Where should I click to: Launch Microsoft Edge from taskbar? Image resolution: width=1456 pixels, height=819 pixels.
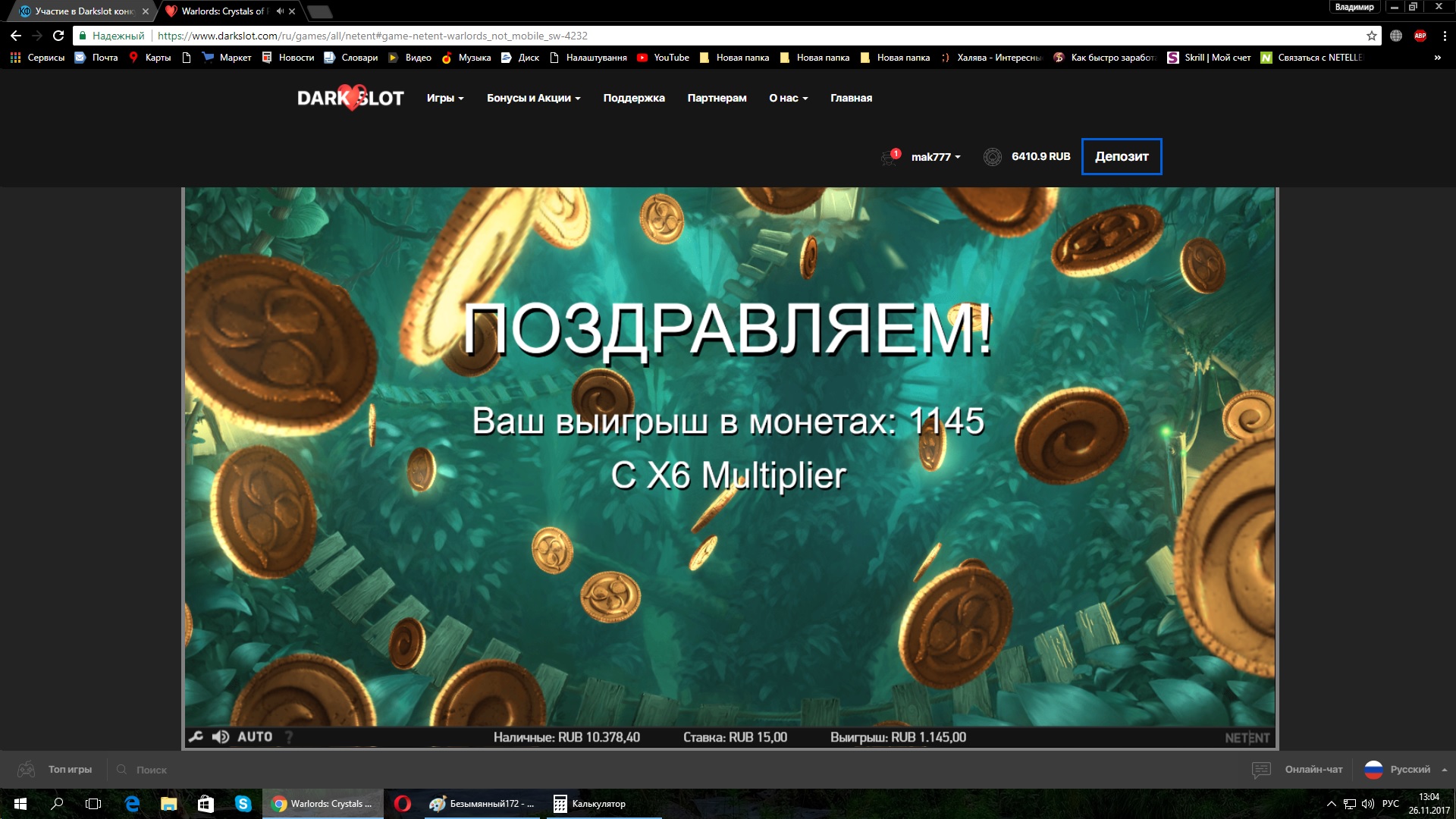[x=132, y=804]
